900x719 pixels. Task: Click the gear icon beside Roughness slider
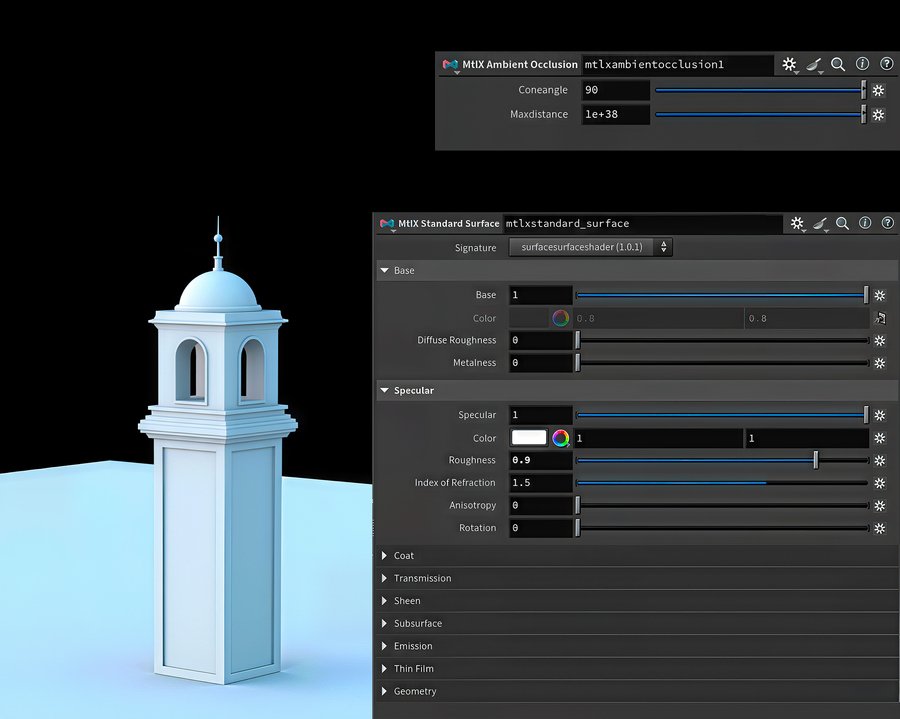(879, 460)
